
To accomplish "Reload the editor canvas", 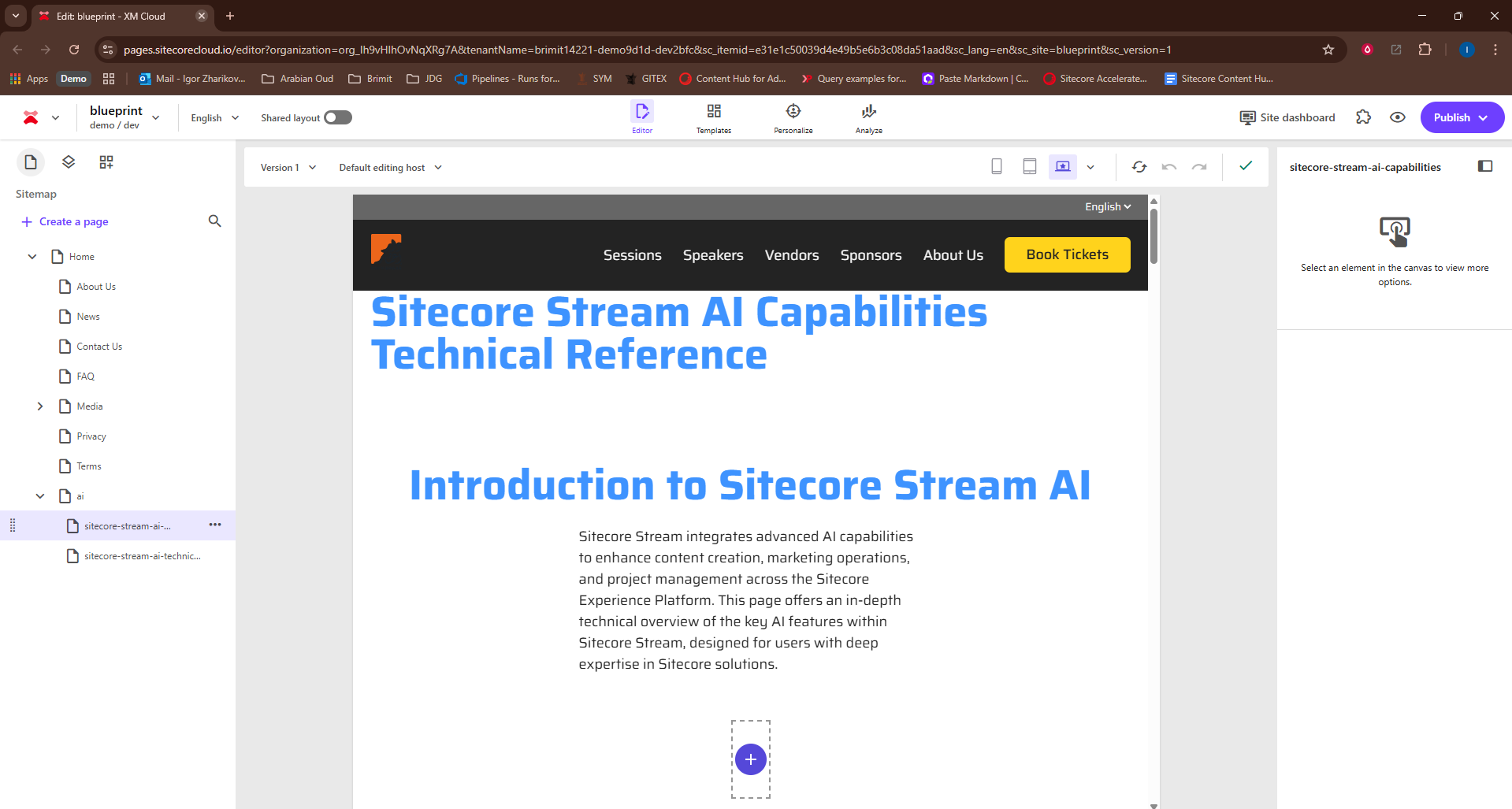I will click(1139, 167).
